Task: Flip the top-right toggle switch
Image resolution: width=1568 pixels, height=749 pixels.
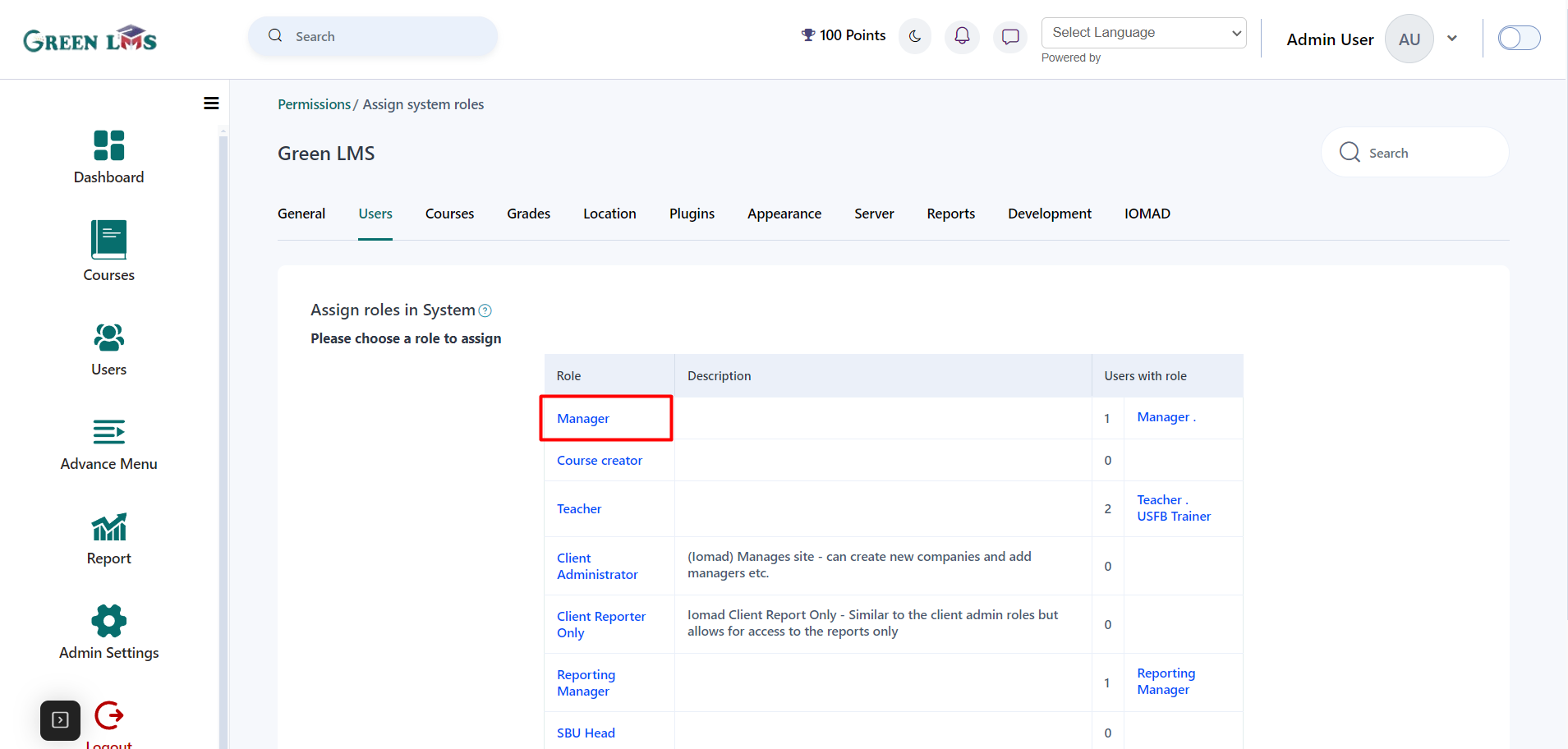Action: [1519, 38]
